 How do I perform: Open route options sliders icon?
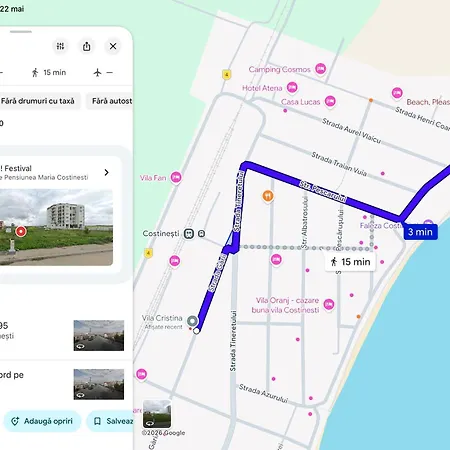coord(60,46)
